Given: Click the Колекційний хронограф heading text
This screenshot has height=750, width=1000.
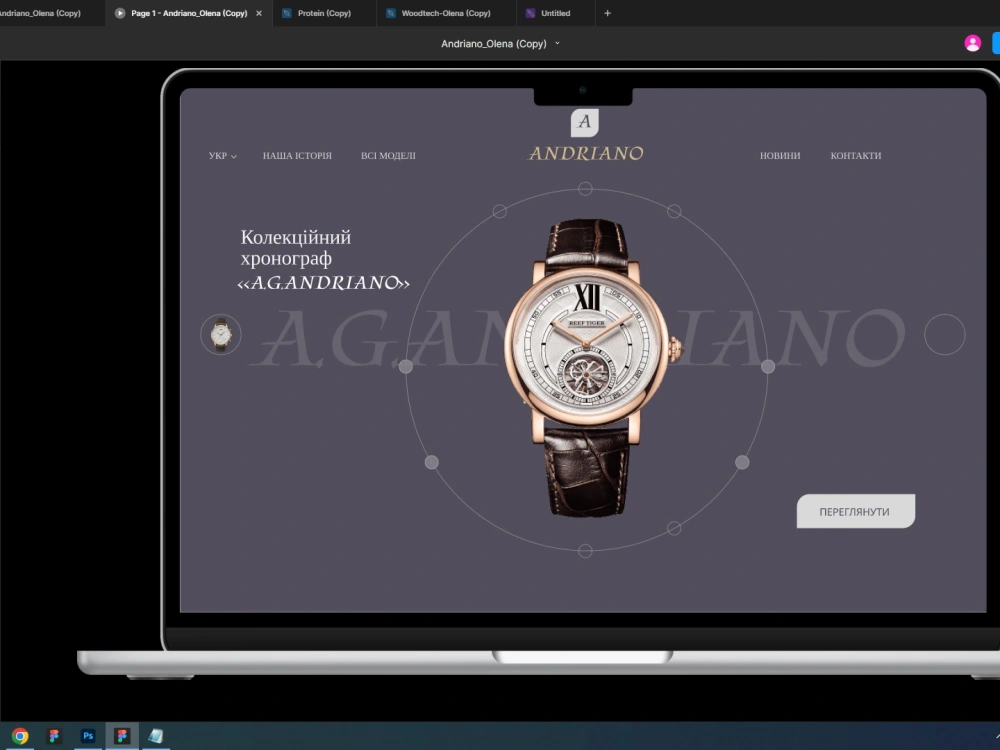Looking at the screenshot, I should pyautogui.click(x=295, y=247).
